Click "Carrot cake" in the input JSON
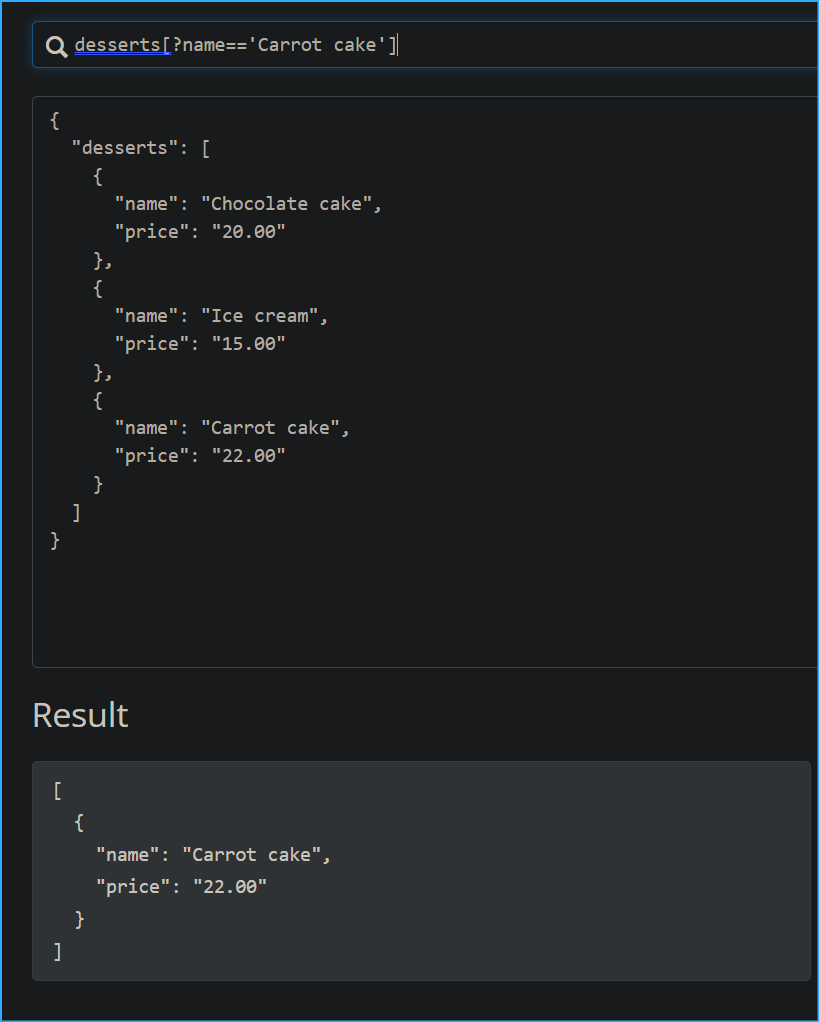The height and width of the screenshot is (1022, 819). coord(274,428)
